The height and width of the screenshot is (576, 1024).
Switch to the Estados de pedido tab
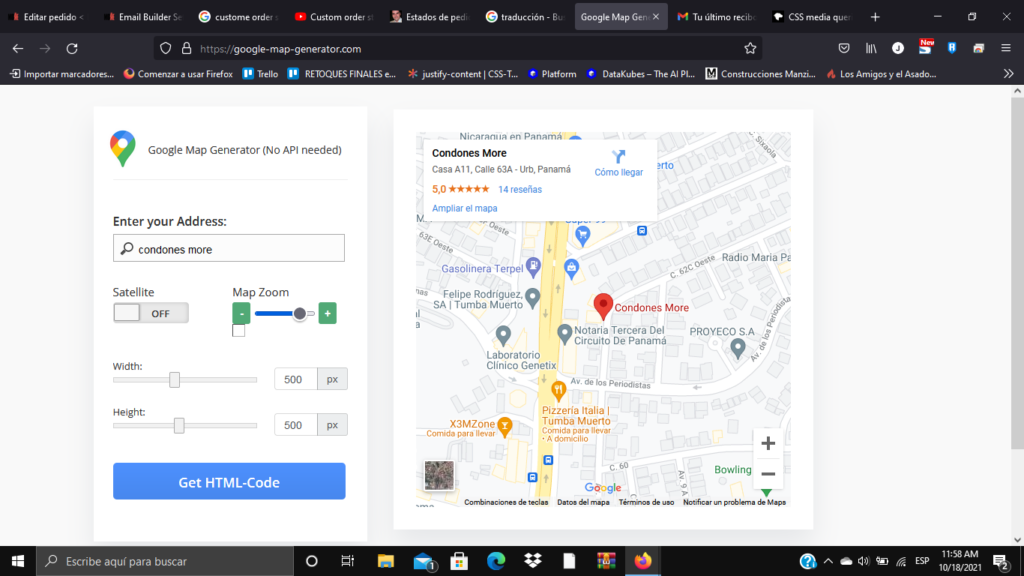point(430,17)
